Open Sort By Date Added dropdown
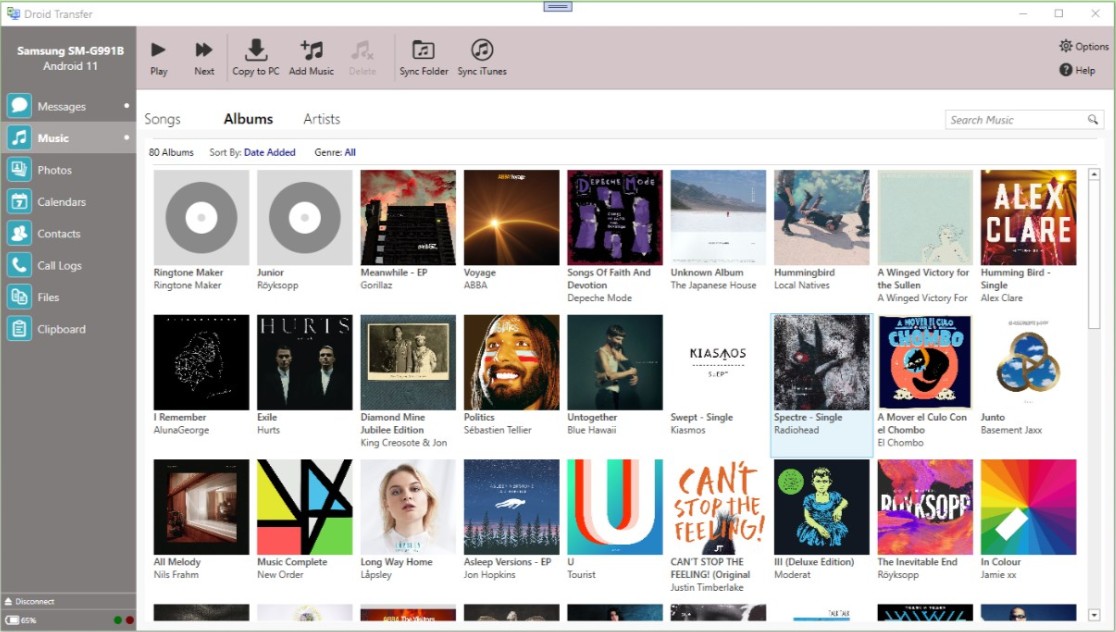1116x632 pixels. pos(270,152)
